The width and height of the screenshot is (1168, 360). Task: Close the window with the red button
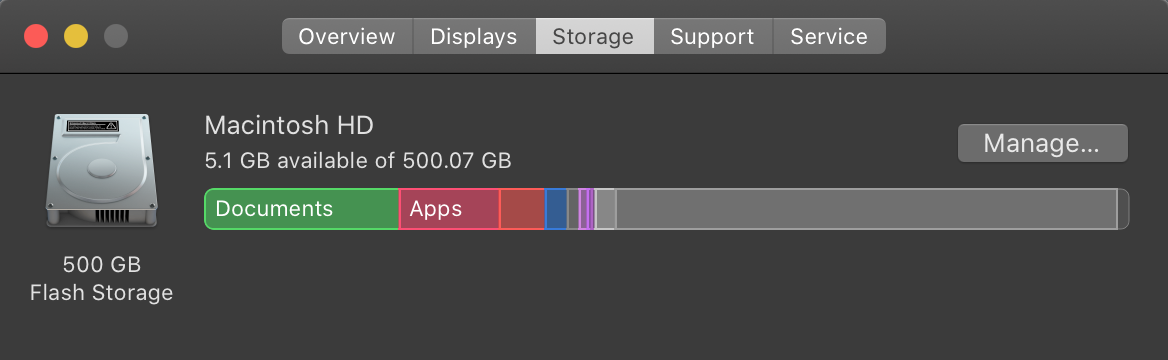pos(36,36)
